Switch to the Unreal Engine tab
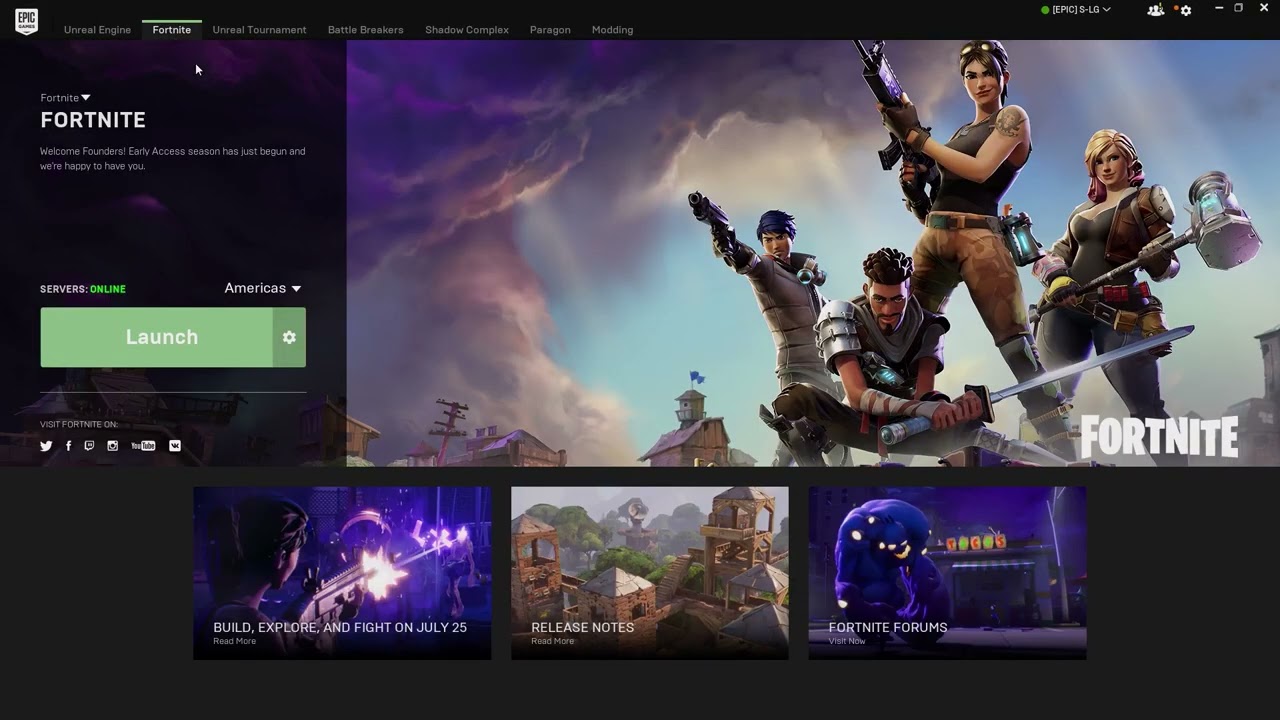Screen dimensions: 1280x720 (x=97, y=30)
